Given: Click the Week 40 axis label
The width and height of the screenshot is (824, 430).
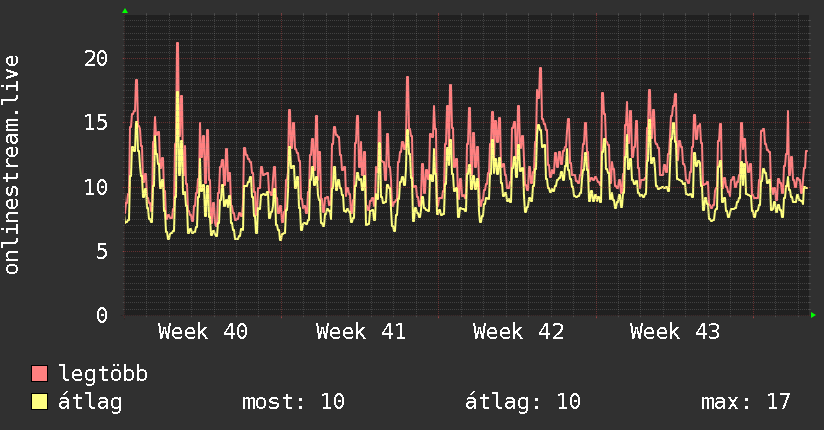Looking at the screenshot, I should click(x=203, y=332).
